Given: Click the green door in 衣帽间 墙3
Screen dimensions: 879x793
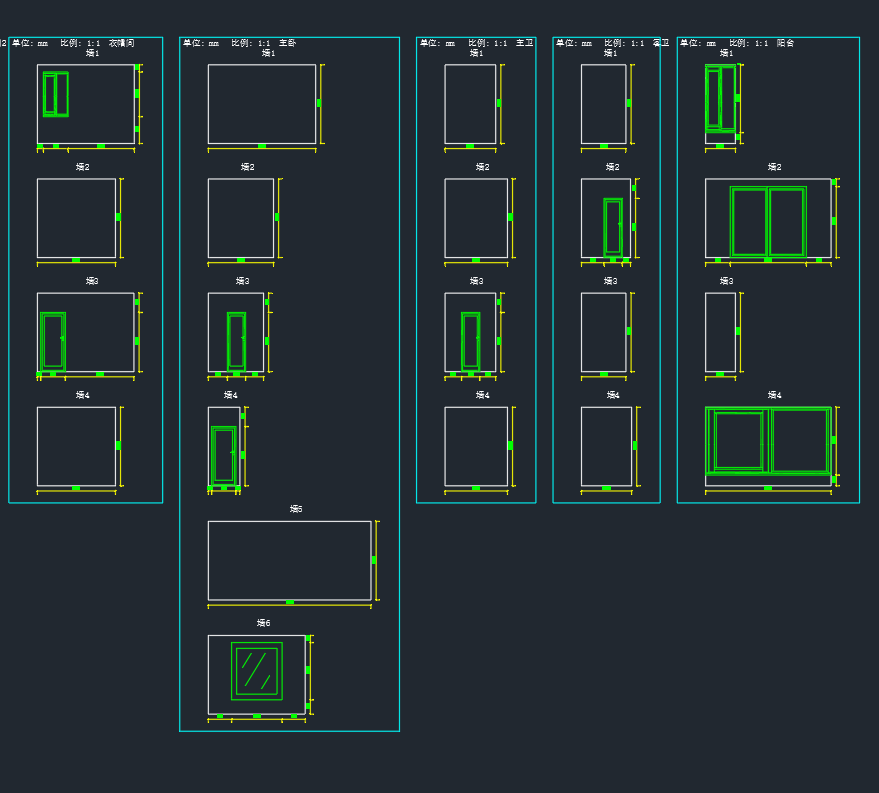Looking at the screenshot, I should coord(52,342).
